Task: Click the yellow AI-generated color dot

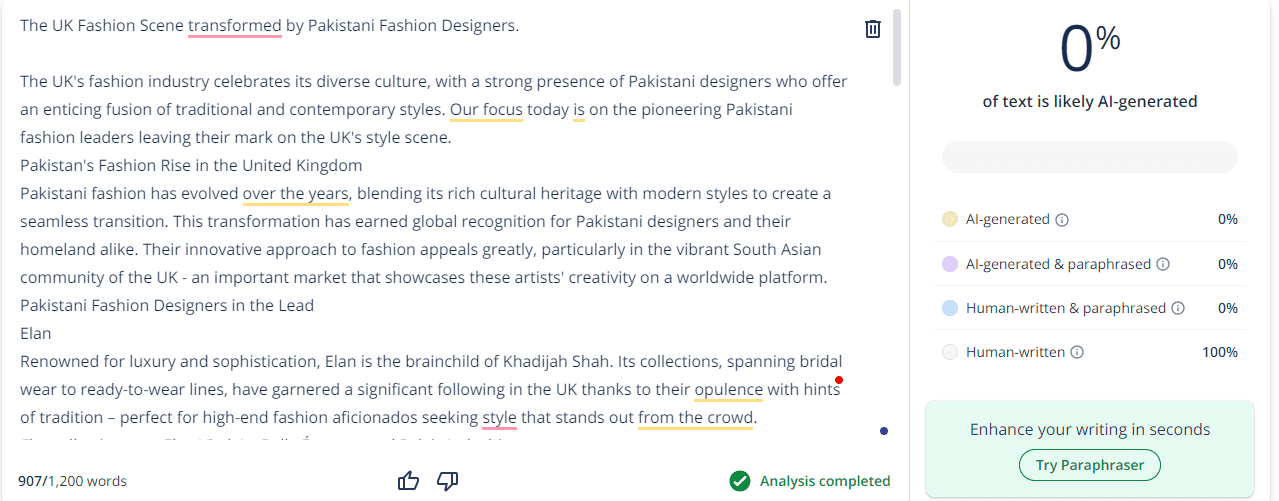Action: pyautogui.click(x=950, y=219)
